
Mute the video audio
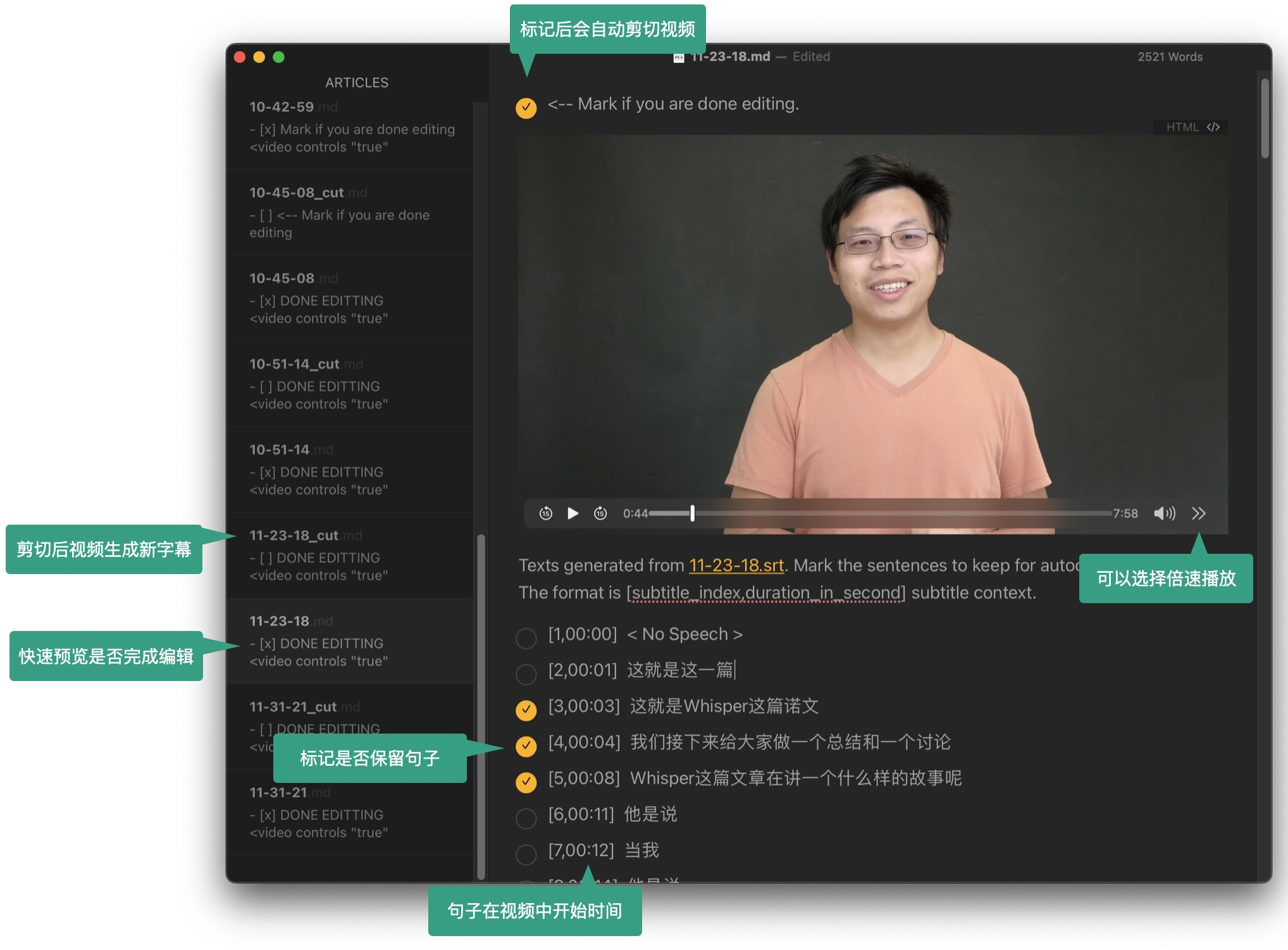(1164, 514)
